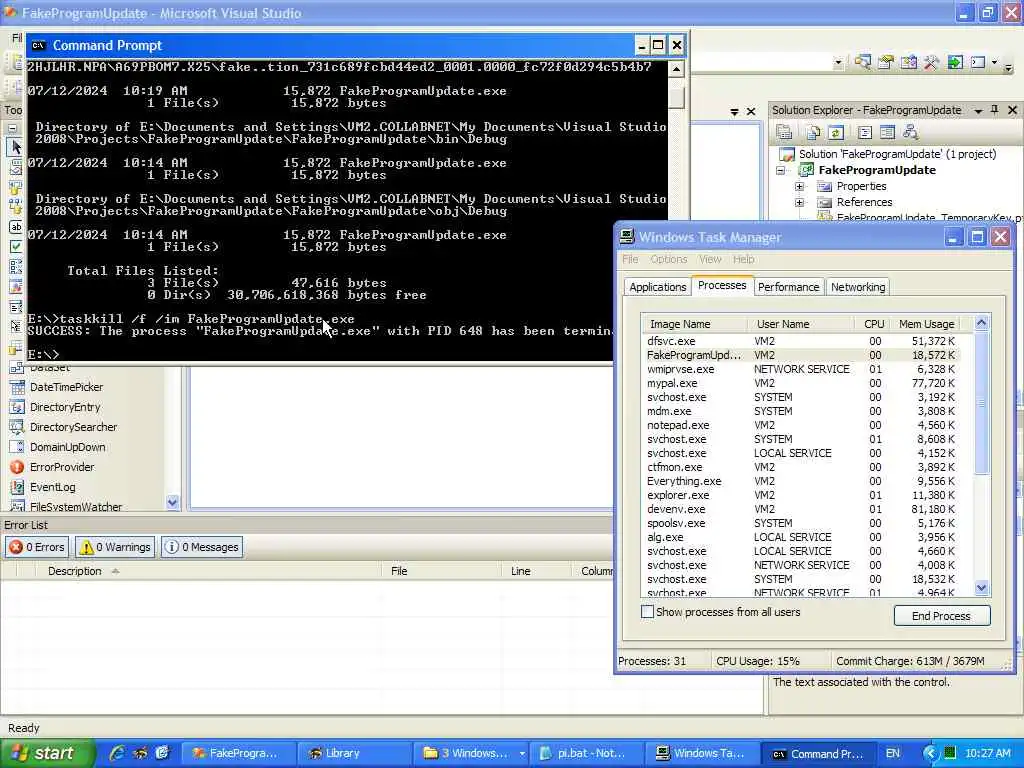Pin toggle Solution Explorer auto-hide

[995, 110]
